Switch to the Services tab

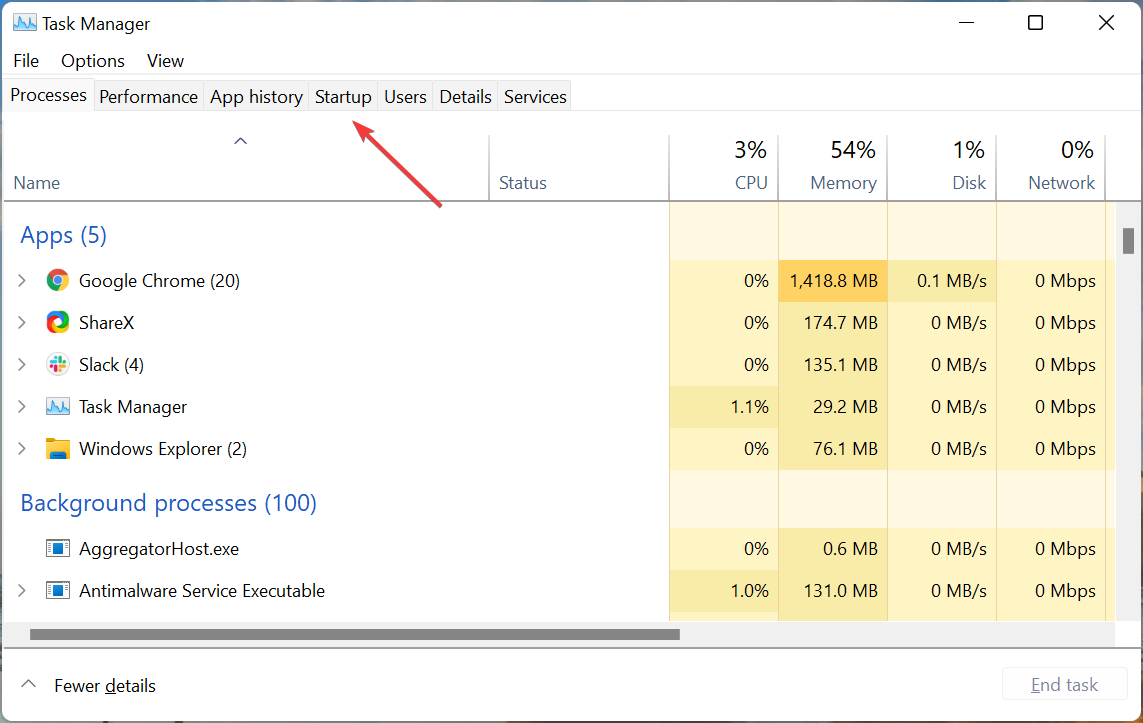(535, 97)
